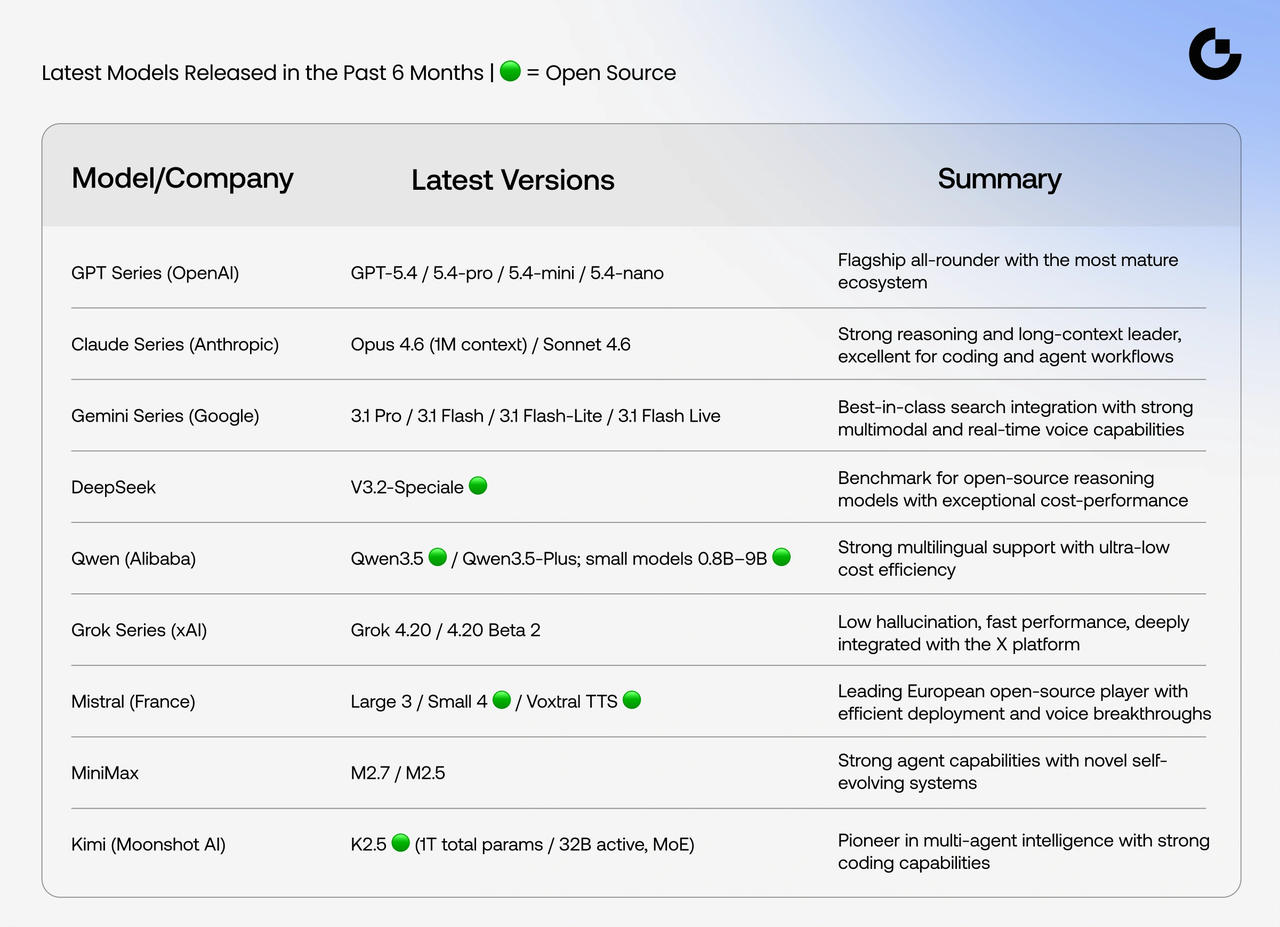1280x927 pixels.
Task: Click the green dot right after Qwen3.5
Action: click(437, 557)
